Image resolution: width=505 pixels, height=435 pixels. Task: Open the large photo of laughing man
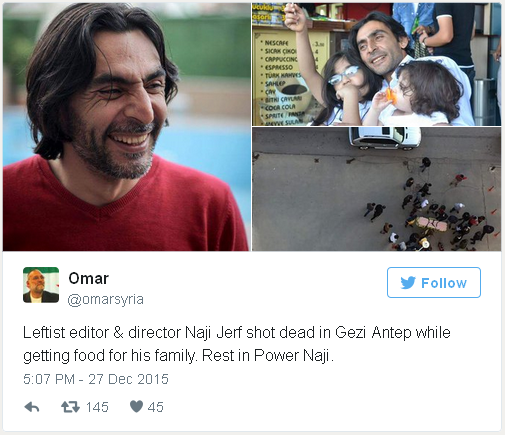(x=127, y=127)
